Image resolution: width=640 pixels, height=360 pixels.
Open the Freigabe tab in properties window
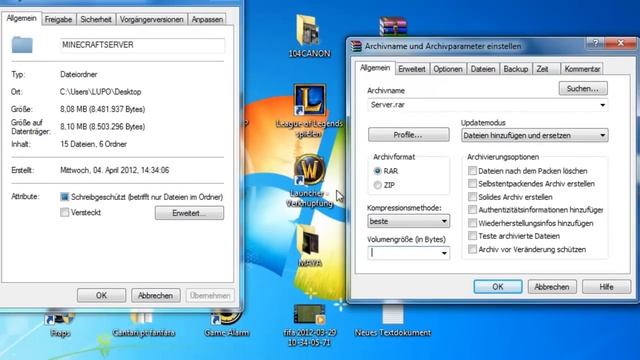pos(58,19)
